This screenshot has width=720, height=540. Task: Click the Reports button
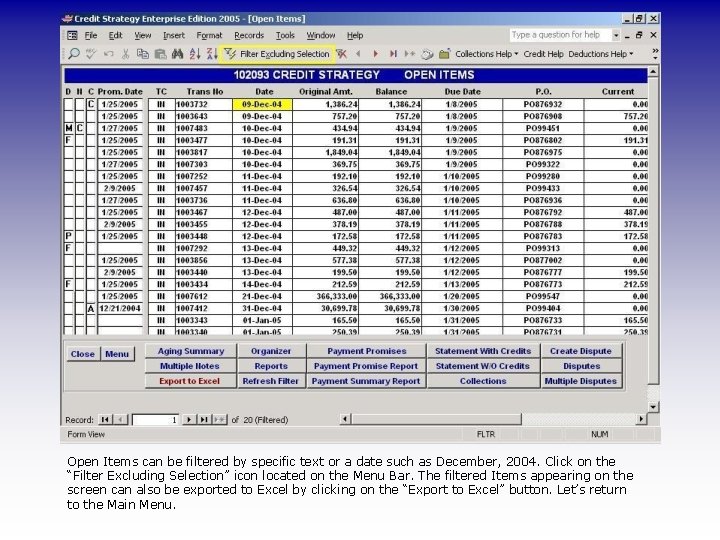point(271,366)
